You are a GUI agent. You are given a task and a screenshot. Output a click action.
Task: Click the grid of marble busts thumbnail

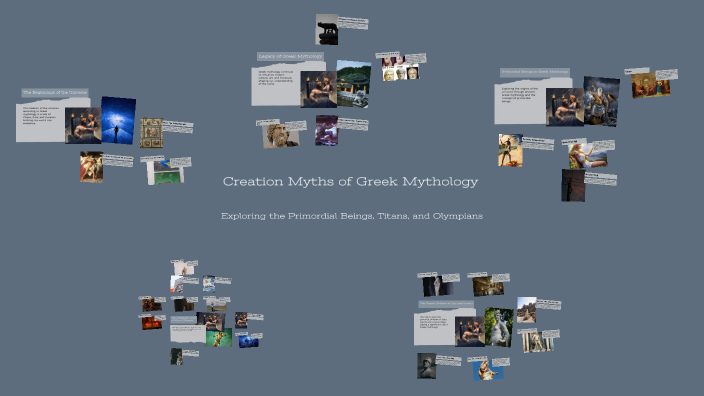tap(400, 69)
